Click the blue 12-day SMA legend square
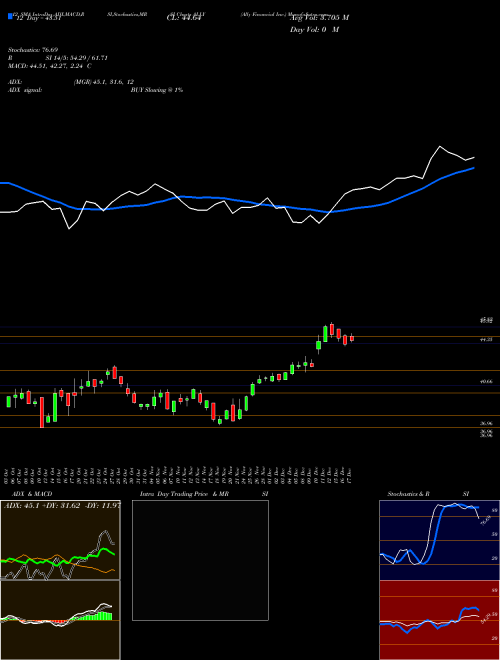500x660 pixels. click(11, 16)
